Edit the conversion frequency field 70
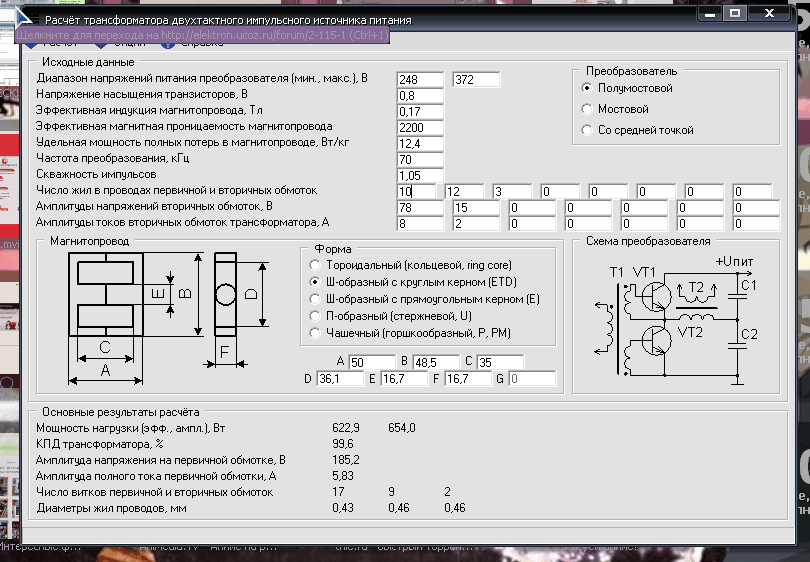The width and height of the screenshot is (810, 562). pos(419,160)
